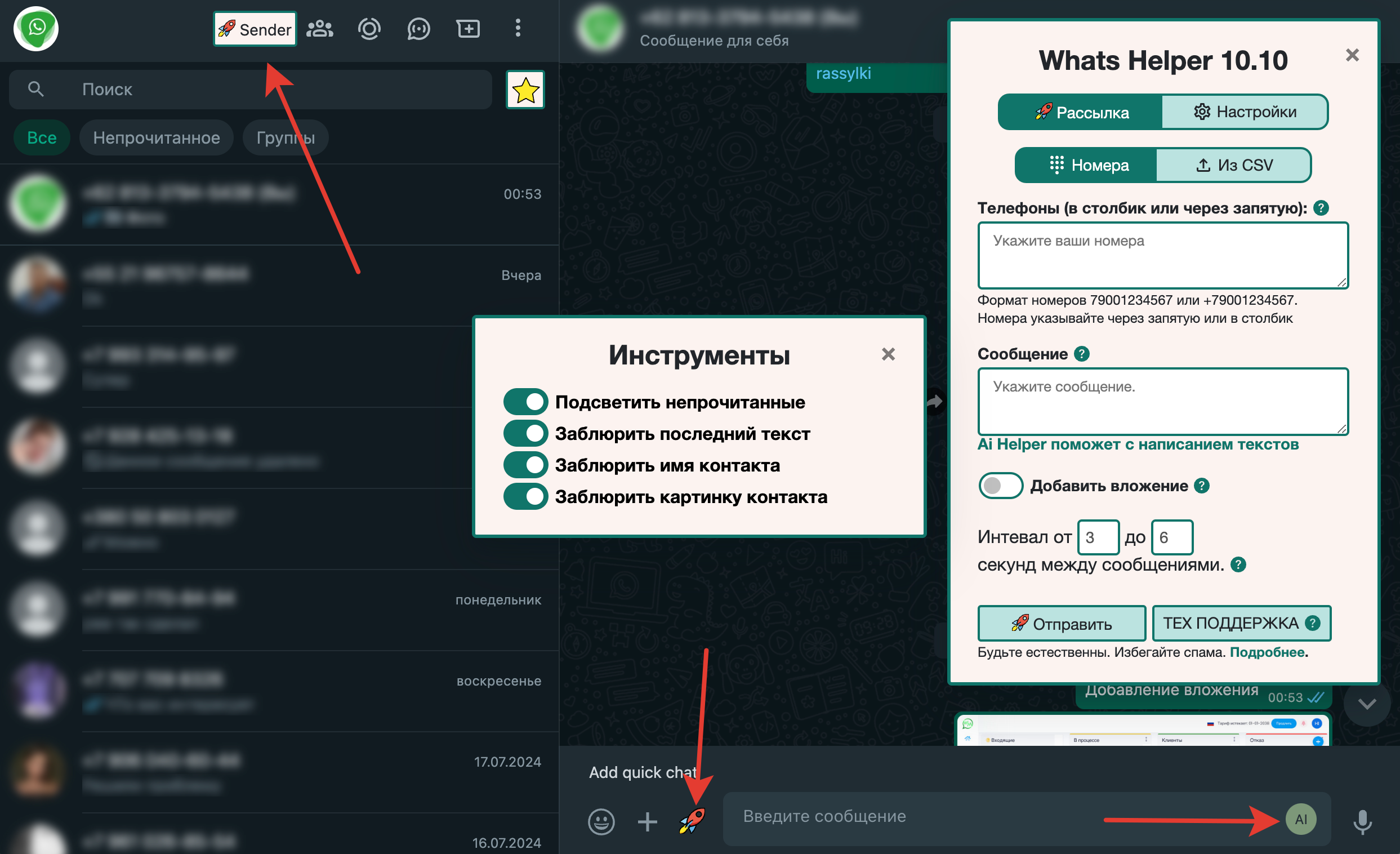Click the Отправить button
Viewport: 1400px width, 854px height.
pos(1062,623)
